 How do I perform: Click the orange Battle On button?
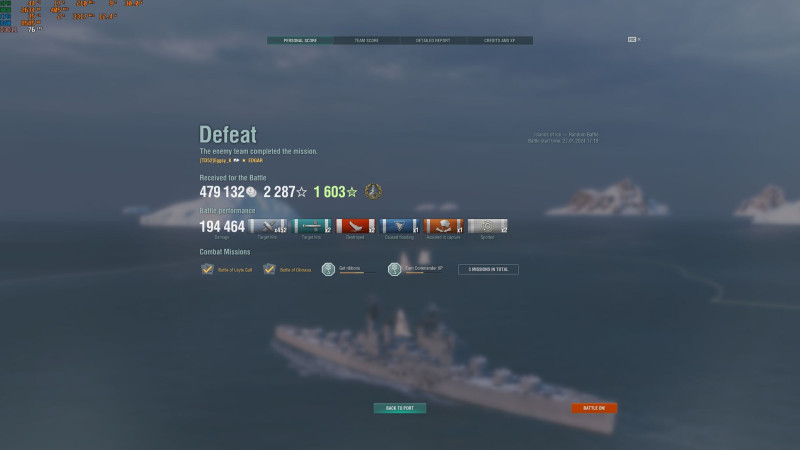pos(594,408)
